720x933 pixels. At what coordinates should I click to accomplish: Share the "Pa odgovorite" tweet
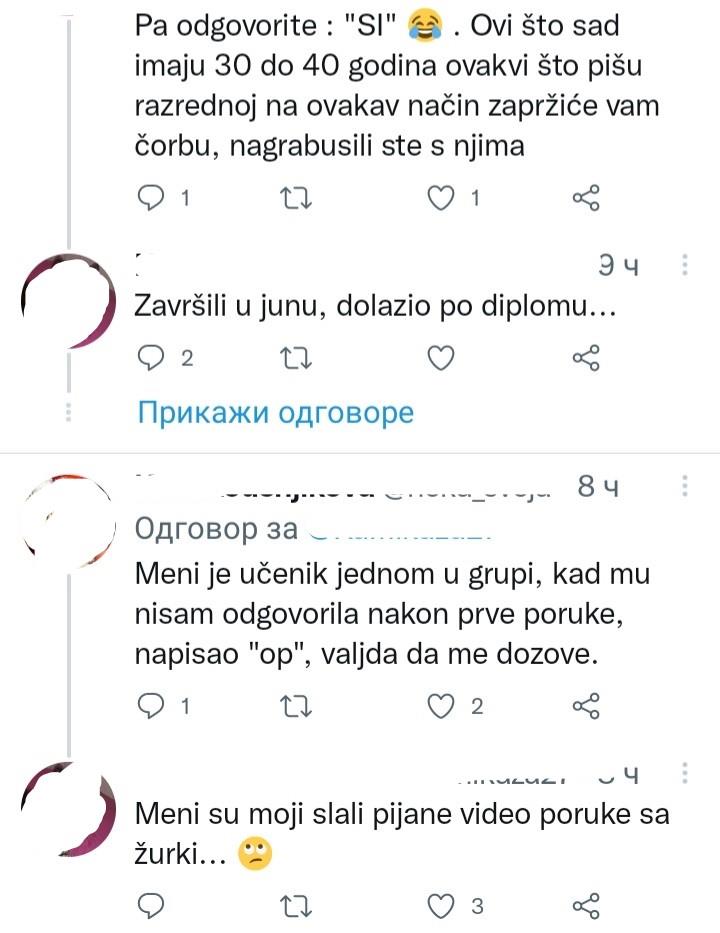pos(586,199)
